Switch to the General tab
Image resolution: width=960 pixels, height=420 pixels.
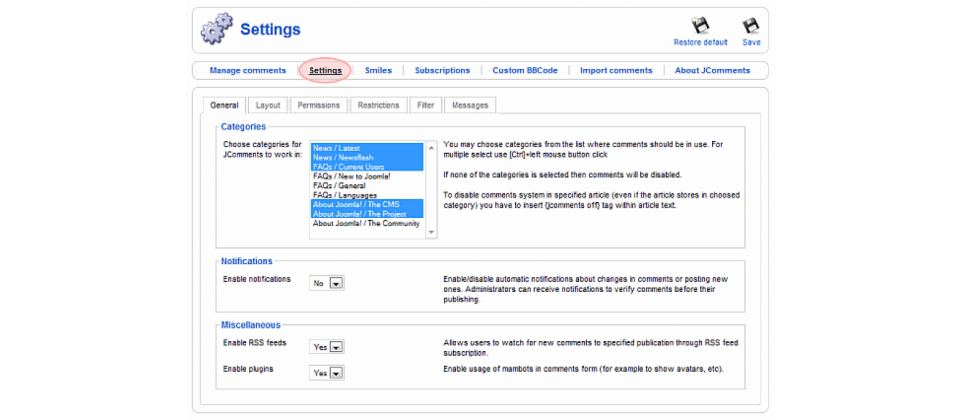224,105
